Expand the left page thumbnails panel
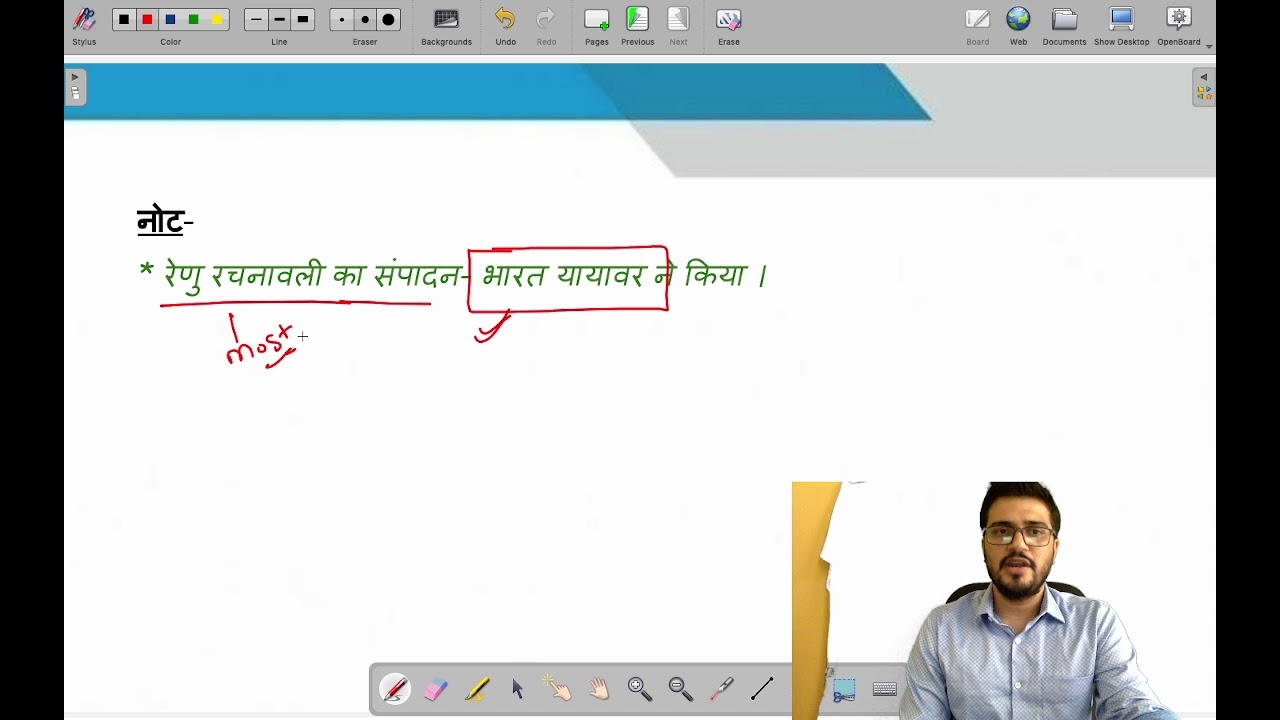Viewport: 1280px width, 720px height. (x=75, y=87)
